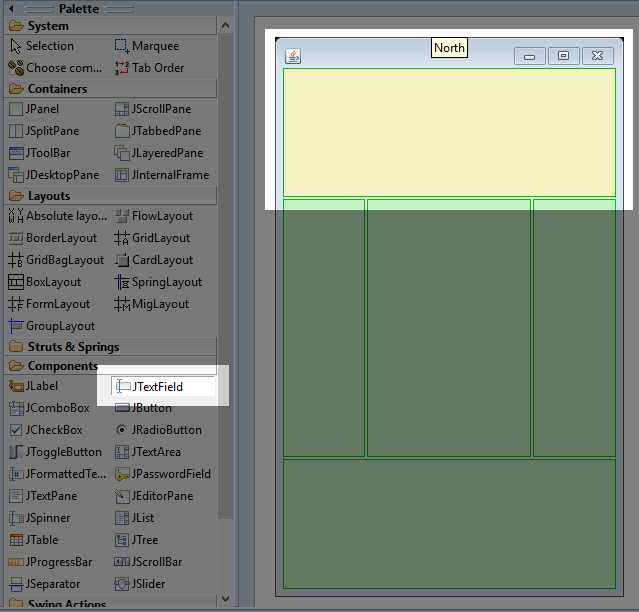Apply SpringLayout from palette

point(158,282)
